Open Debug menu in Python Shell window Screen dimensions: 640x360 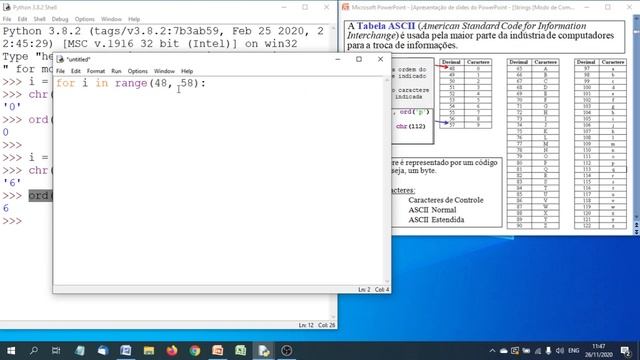[x=60, y=19]
